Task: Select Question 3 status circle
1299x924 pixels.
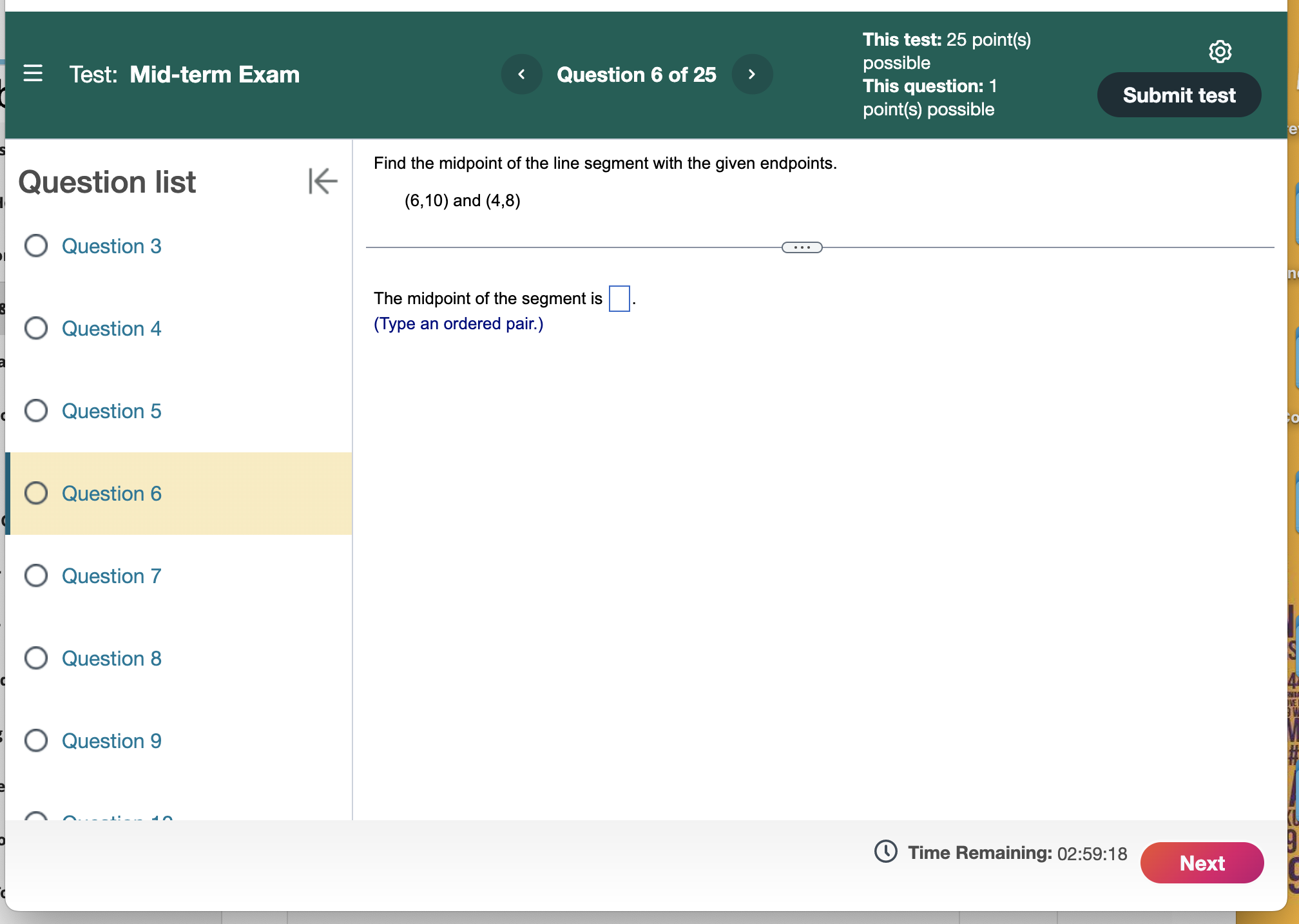Action: pos(36,245)
